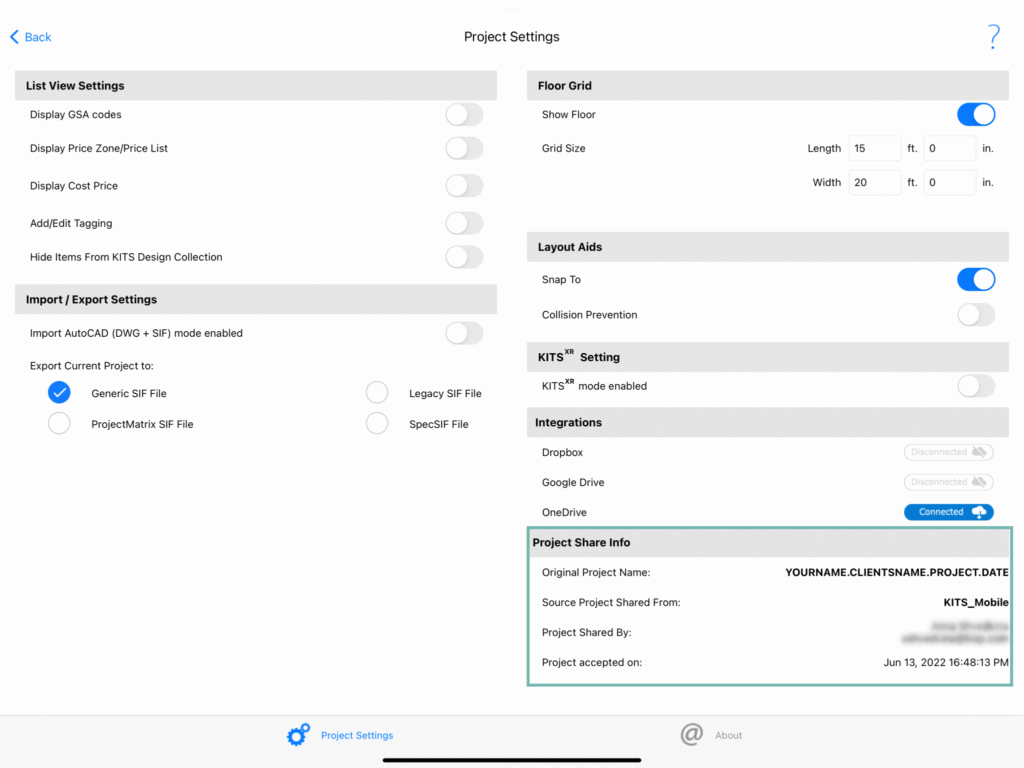Select SpecSIF File export option
The height and width of the screenshot is (768, 1024).
point(377,423)
